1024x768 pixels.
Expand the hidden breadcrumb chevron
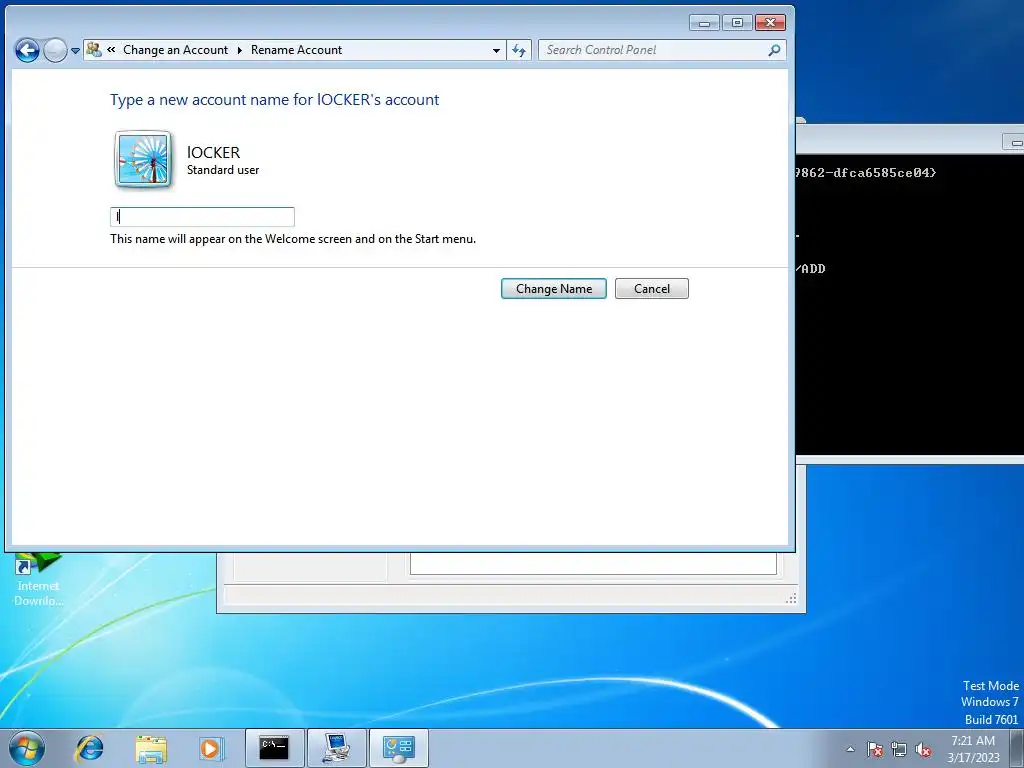(x=111, y=50)
